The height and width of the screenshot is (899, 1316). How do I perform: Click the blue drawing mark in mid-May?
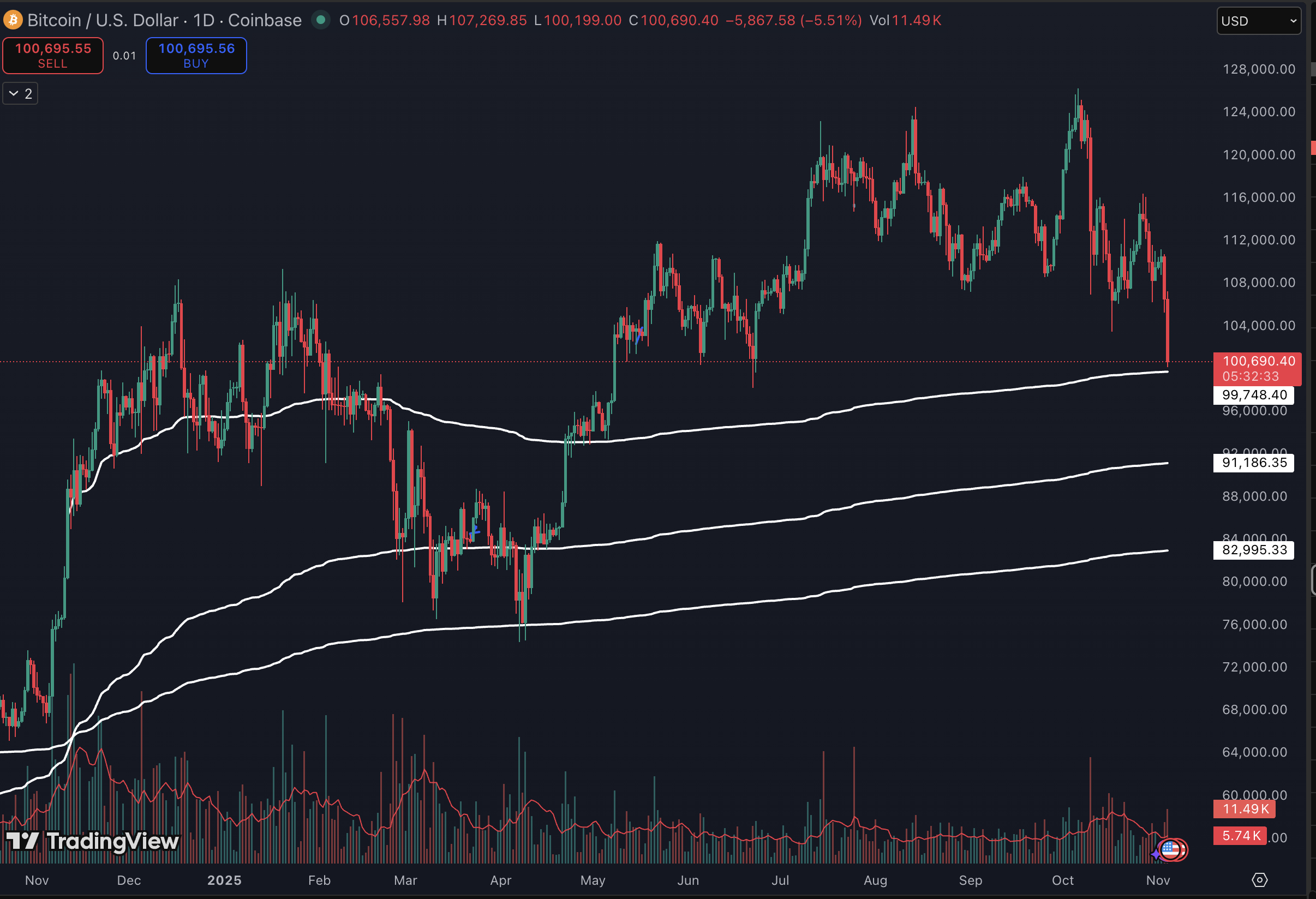640,334
